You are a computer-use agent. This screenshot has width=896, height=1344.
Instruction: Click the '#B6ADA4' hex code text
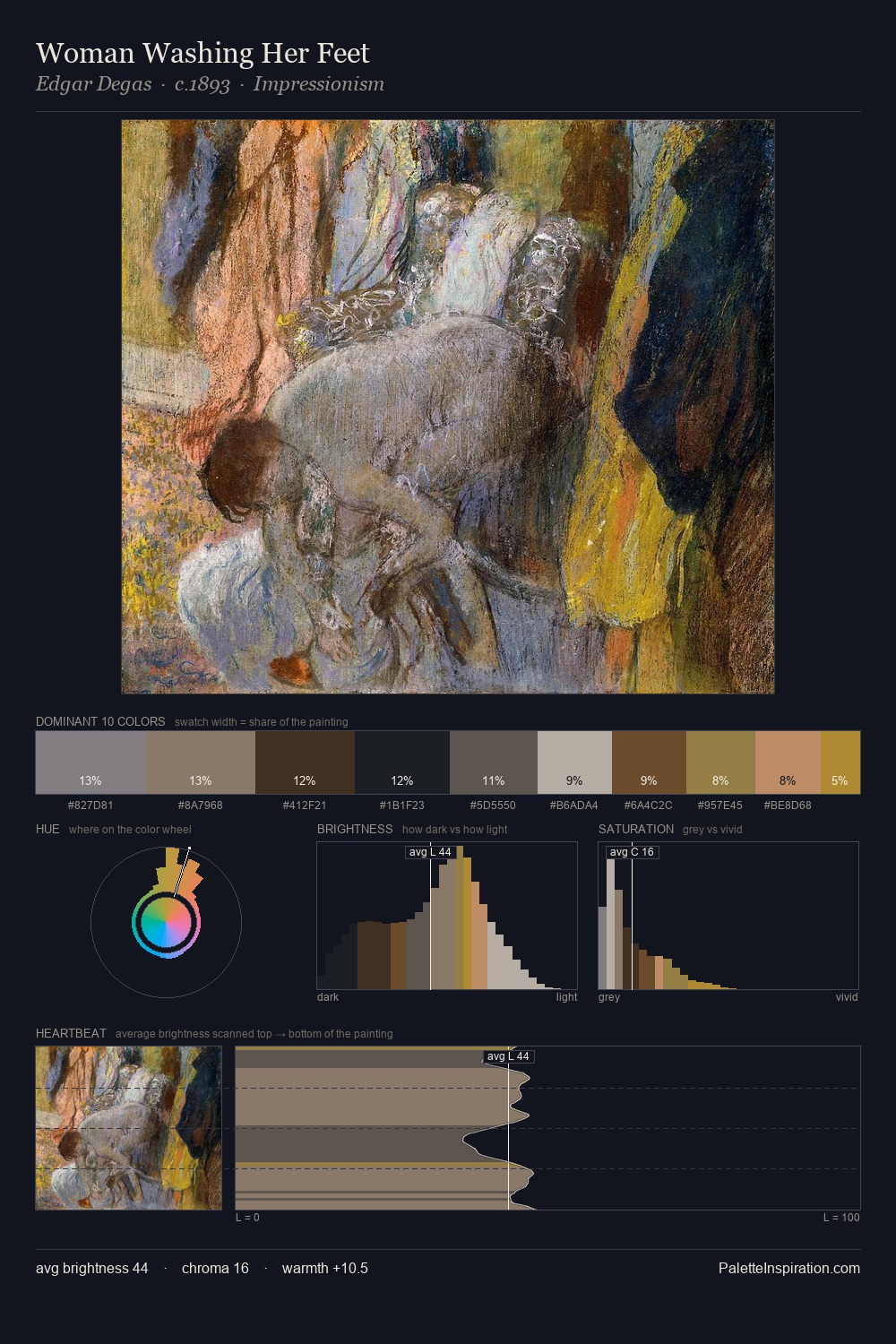pyautogui.click(x=574, y=805)
